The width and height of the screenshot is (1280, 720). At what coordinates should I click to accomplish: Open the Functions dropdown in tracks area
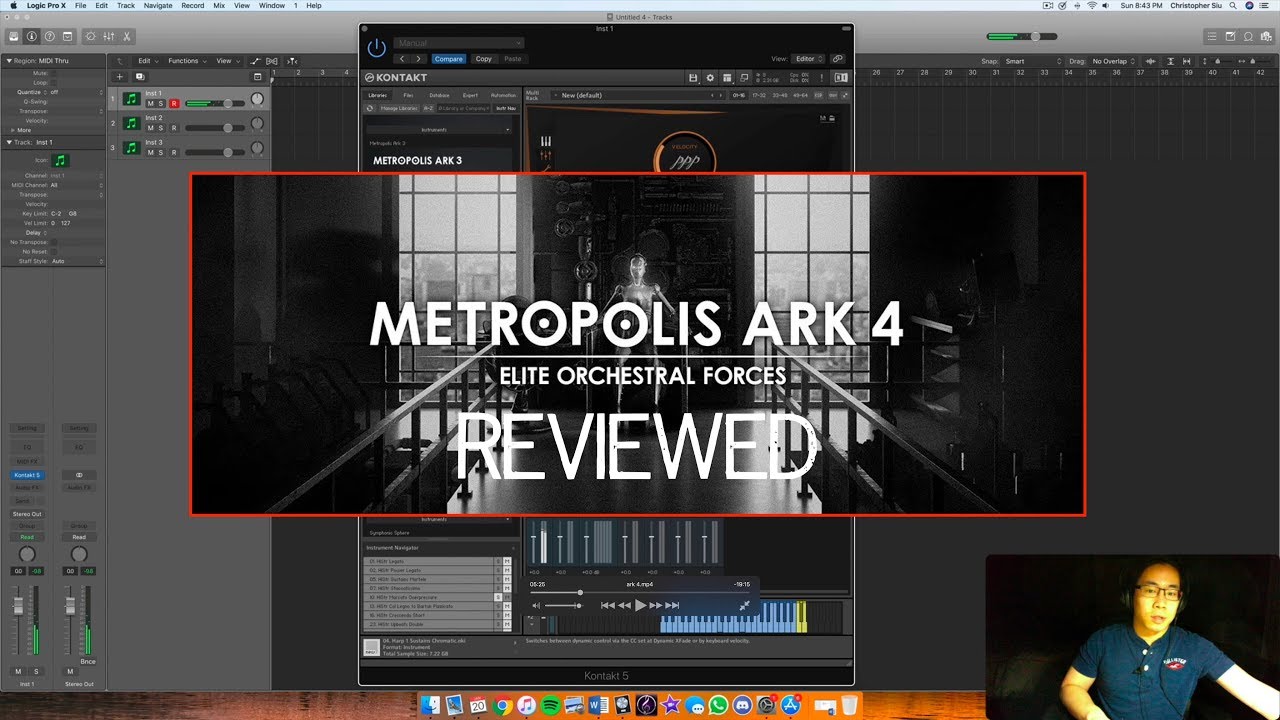click(186, 61)
